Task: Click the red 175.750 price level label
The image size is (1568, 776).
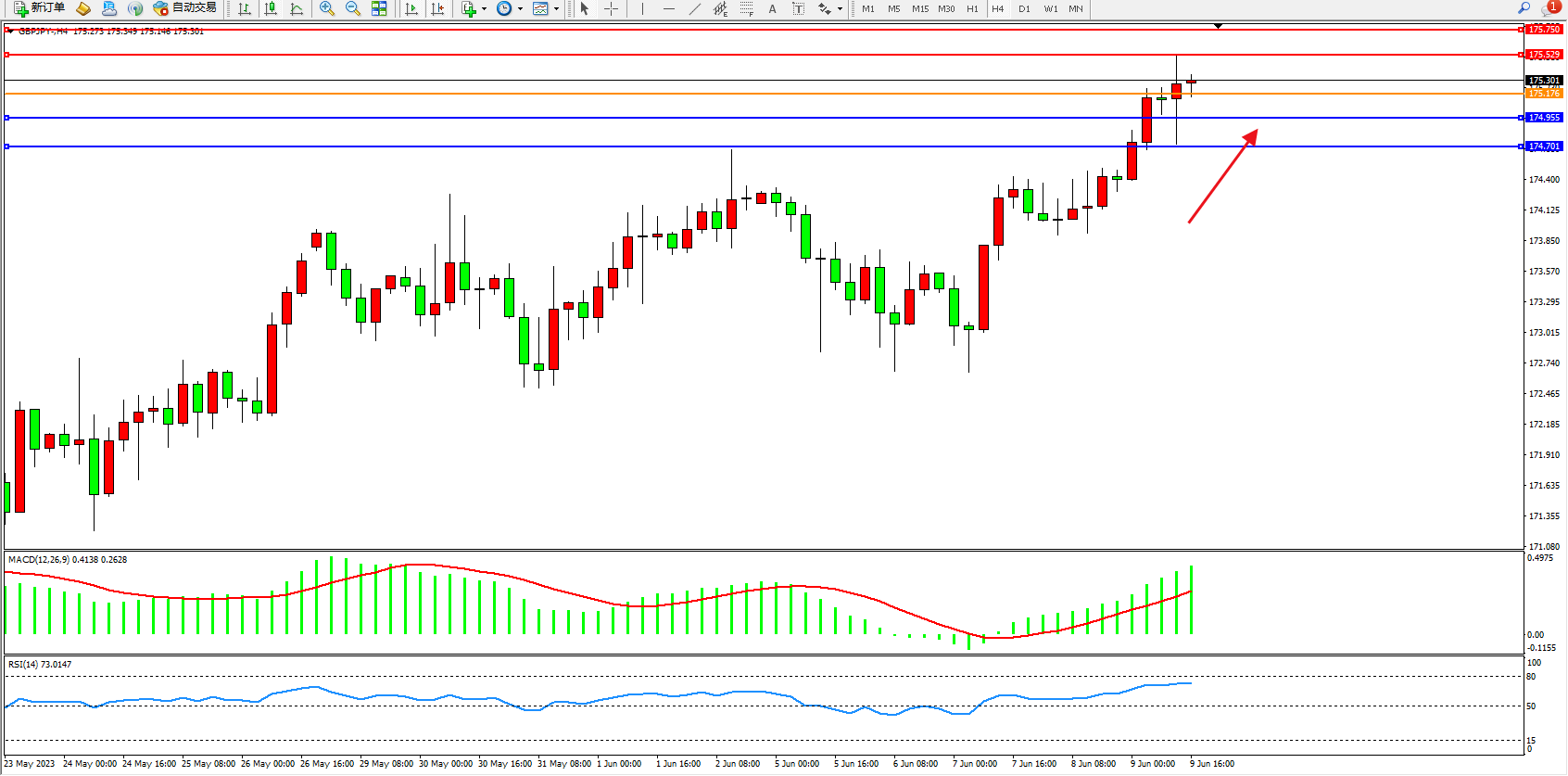Action: tap(1544, 30)
